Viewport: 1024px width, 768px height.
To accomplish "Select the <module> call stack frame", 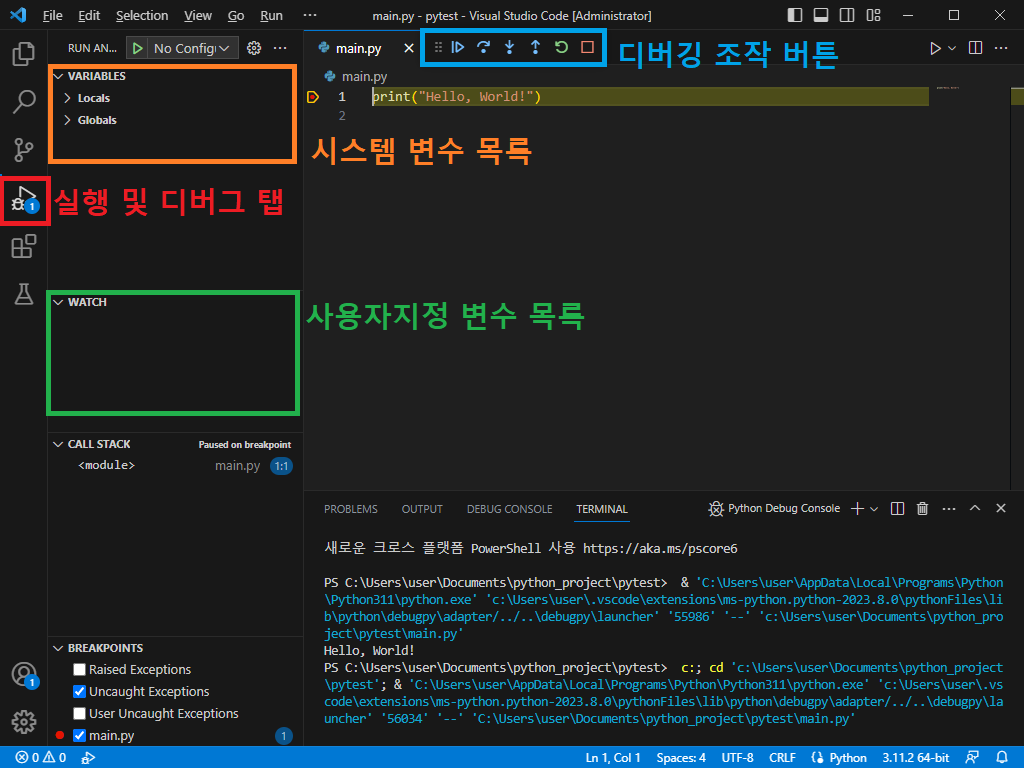I will pos(106,466).
